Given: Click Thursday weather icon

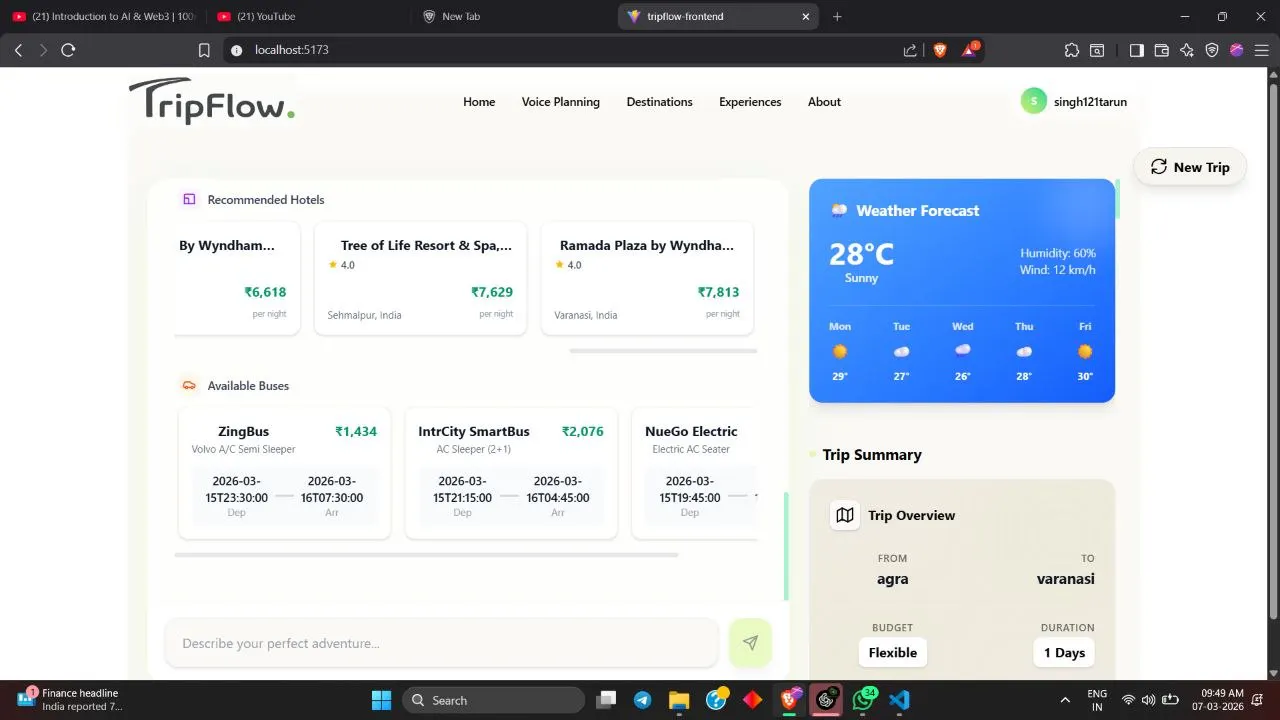Looking at the screenshot, I should 1024,352.
